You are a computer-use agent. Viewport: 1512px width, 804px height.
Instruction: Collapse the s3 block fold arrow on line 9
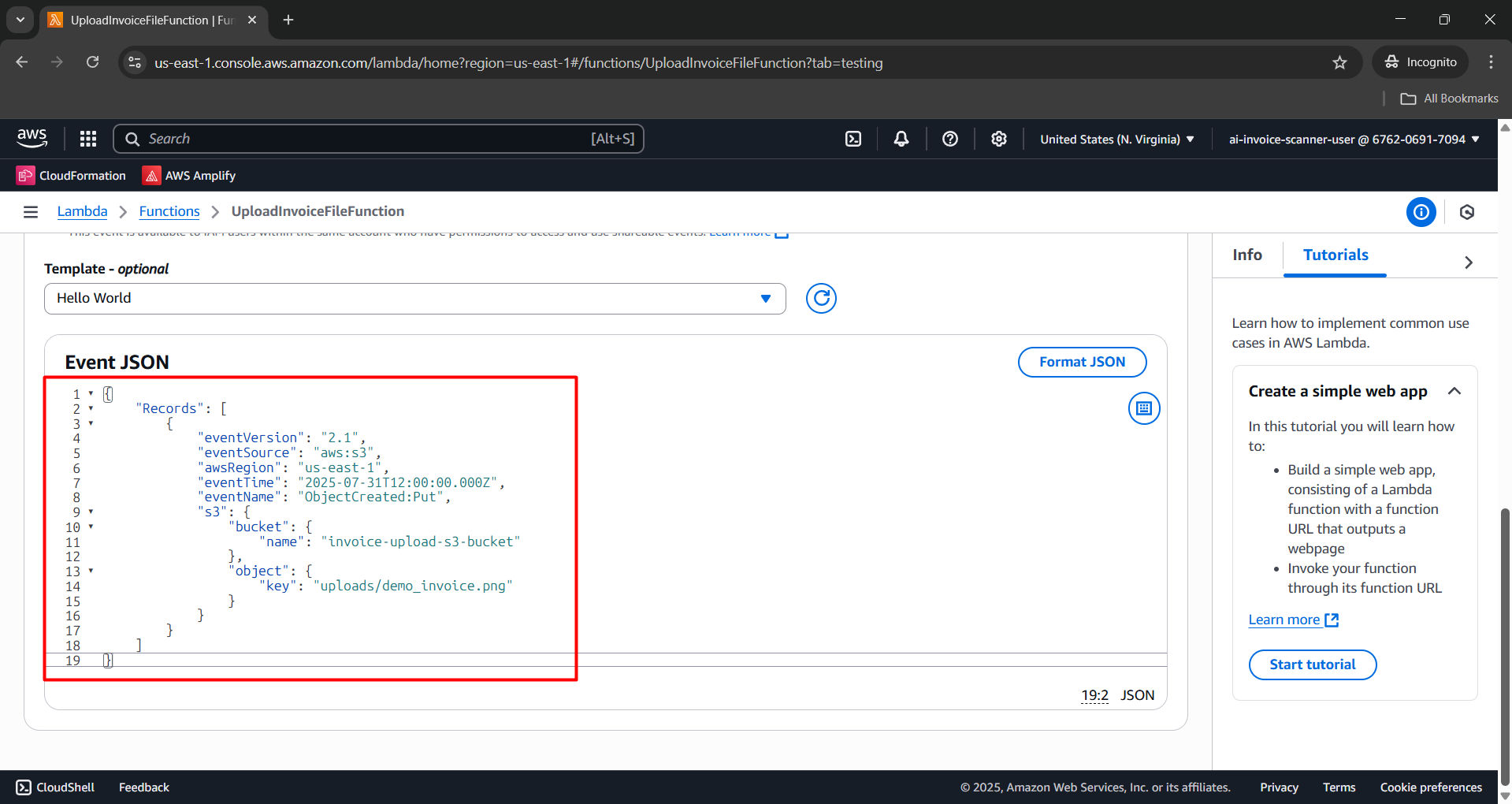coord(91,512)
